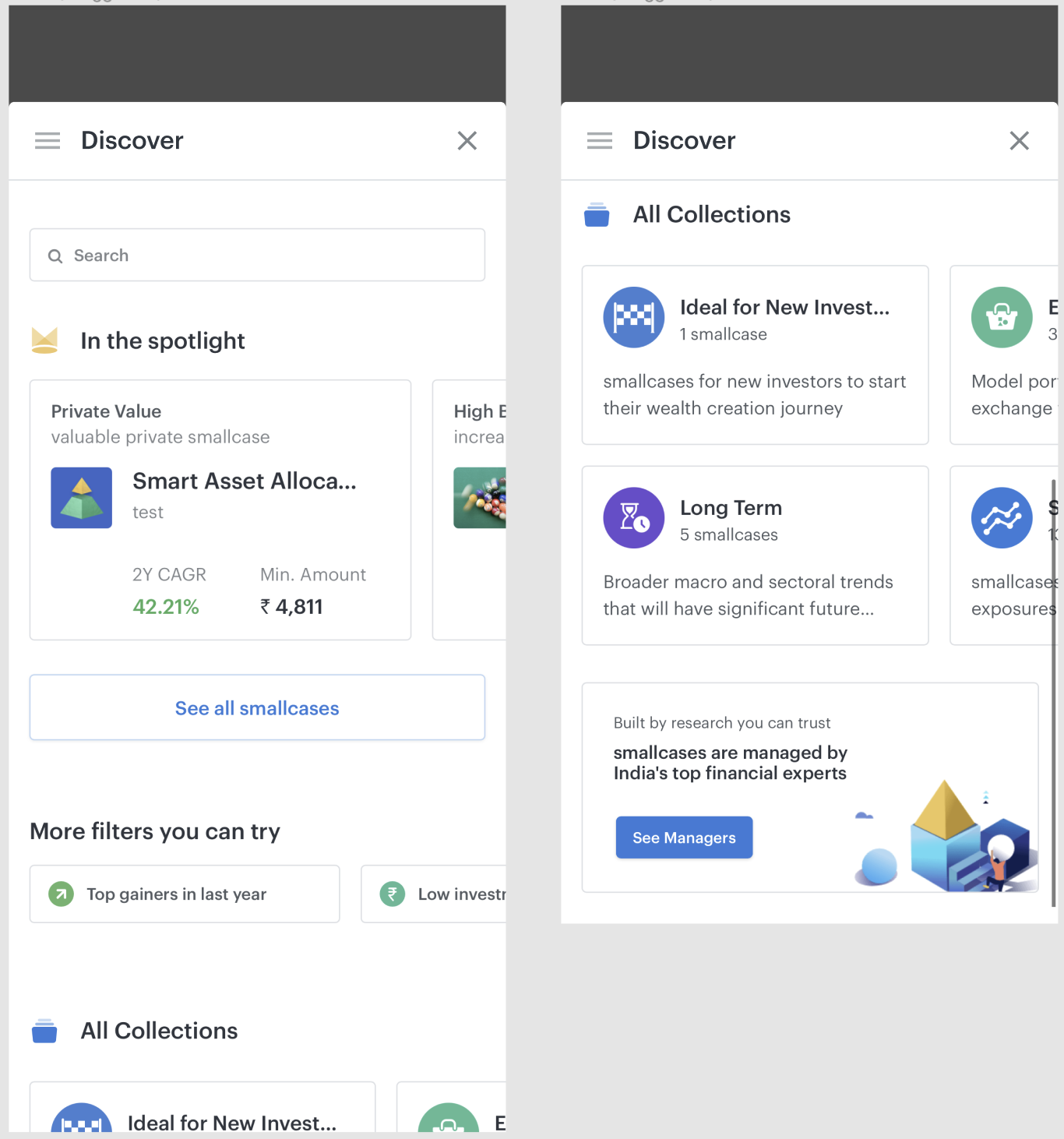
Task: Click the Private Value card heading
Action: (x=106, y=411)
